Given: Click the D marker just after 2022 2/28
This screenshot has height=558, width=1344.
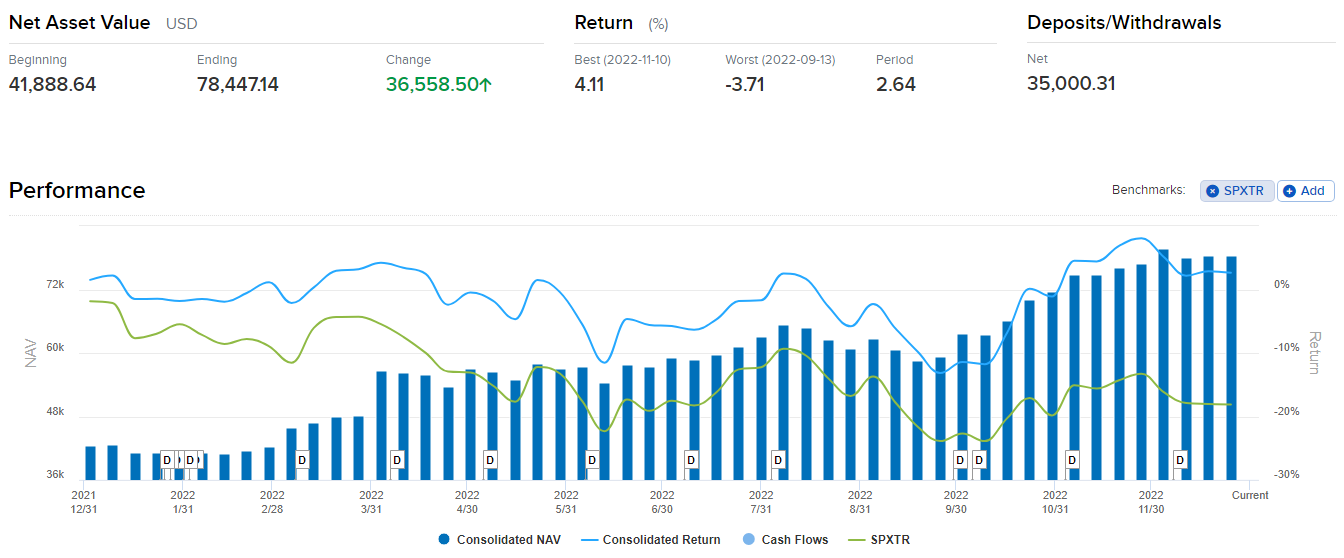Looking at the screenshot, I should pyautogui.click(x=302, y=459).
